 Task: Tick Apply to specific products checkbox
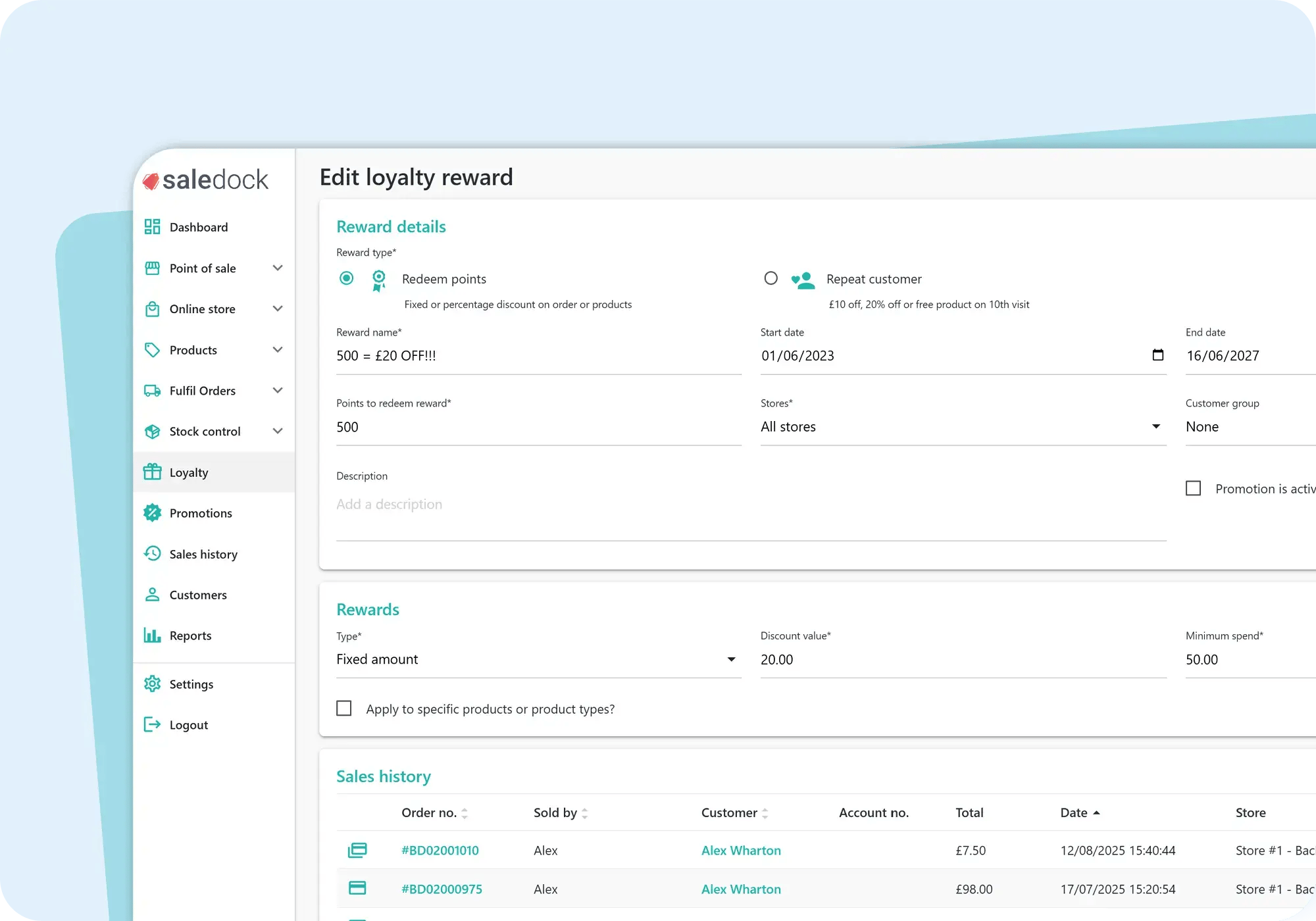click(x=344, y=709)
